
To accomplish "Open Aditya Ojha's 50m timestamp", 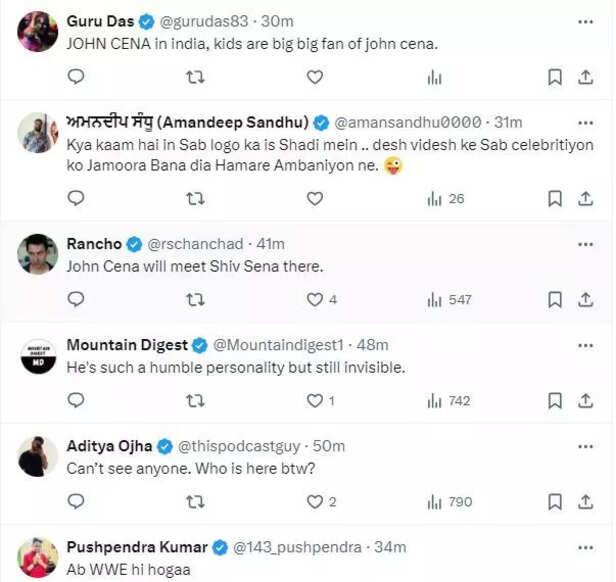I will click(x=329, y=446).
